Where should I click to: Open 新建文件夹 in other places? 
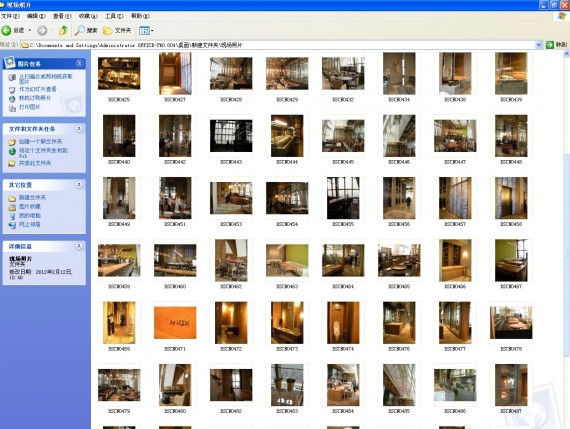(32, 197)
